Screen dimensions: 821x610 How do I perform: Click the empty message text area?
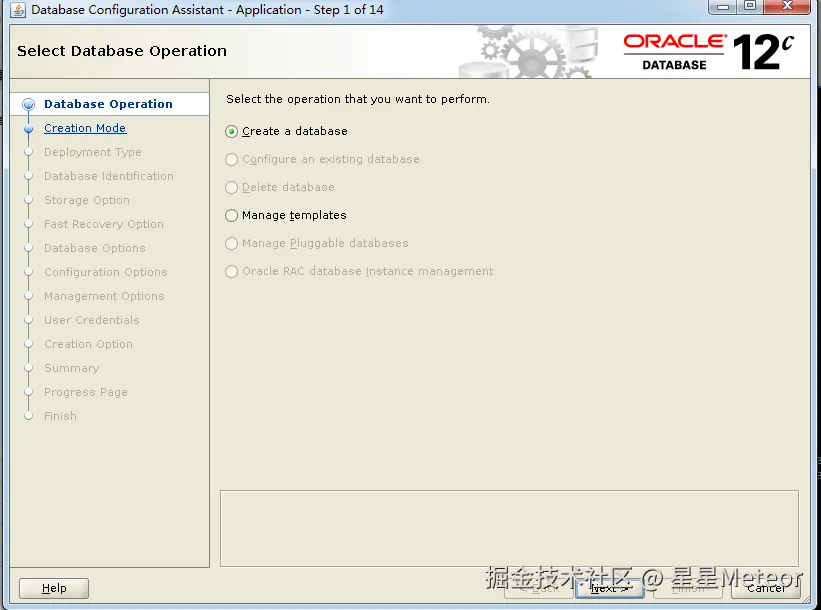tap(509, 528)
